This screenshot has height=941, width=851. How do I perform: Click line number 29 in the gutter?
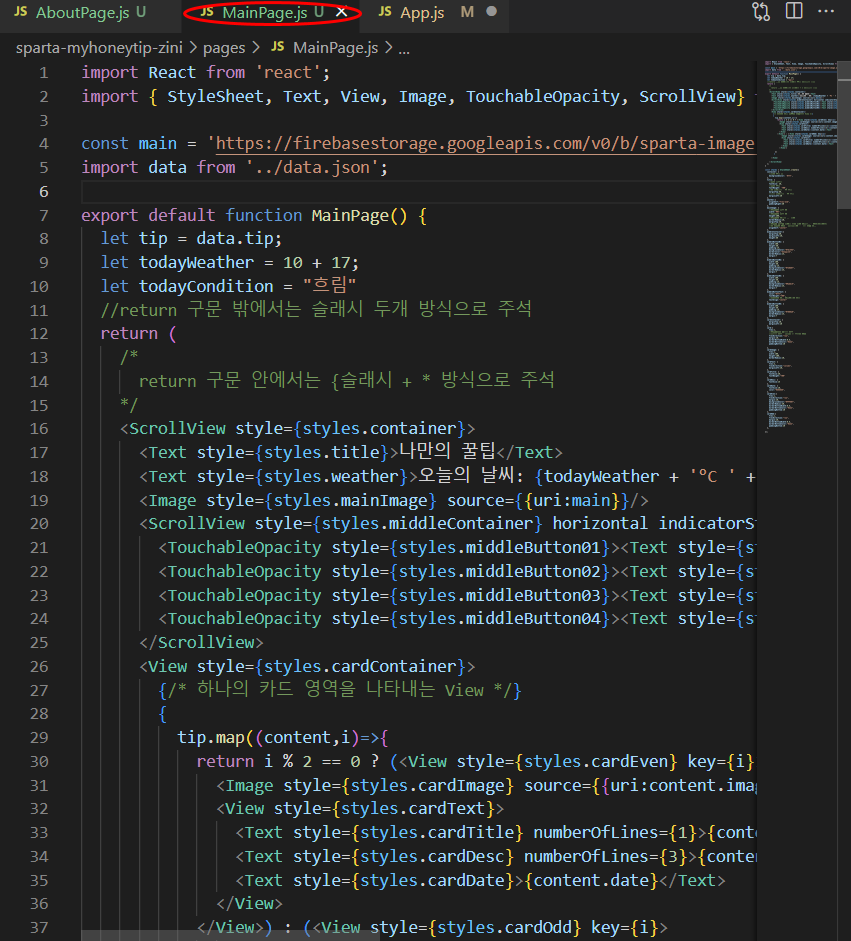click(39, 738)
